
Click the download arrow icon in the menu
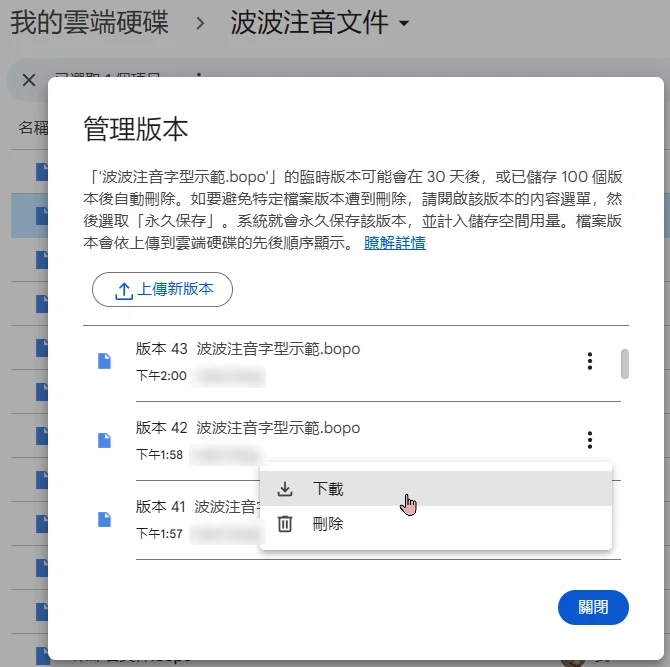click(285, 489)
